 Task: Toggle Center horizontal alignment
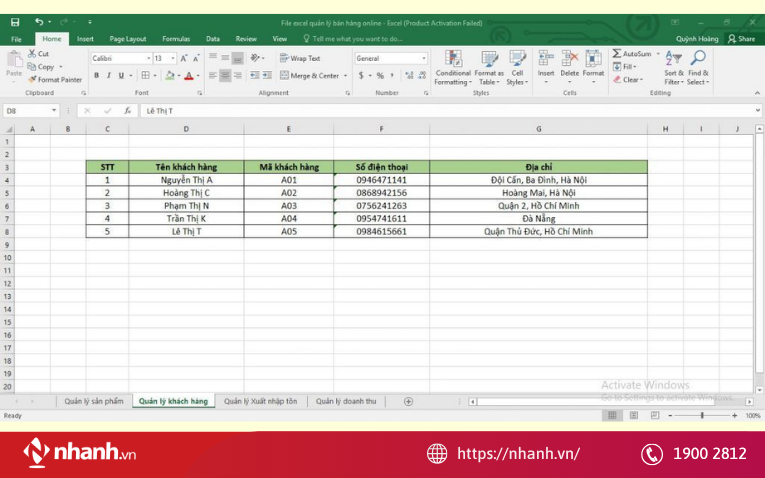point(225,75)
